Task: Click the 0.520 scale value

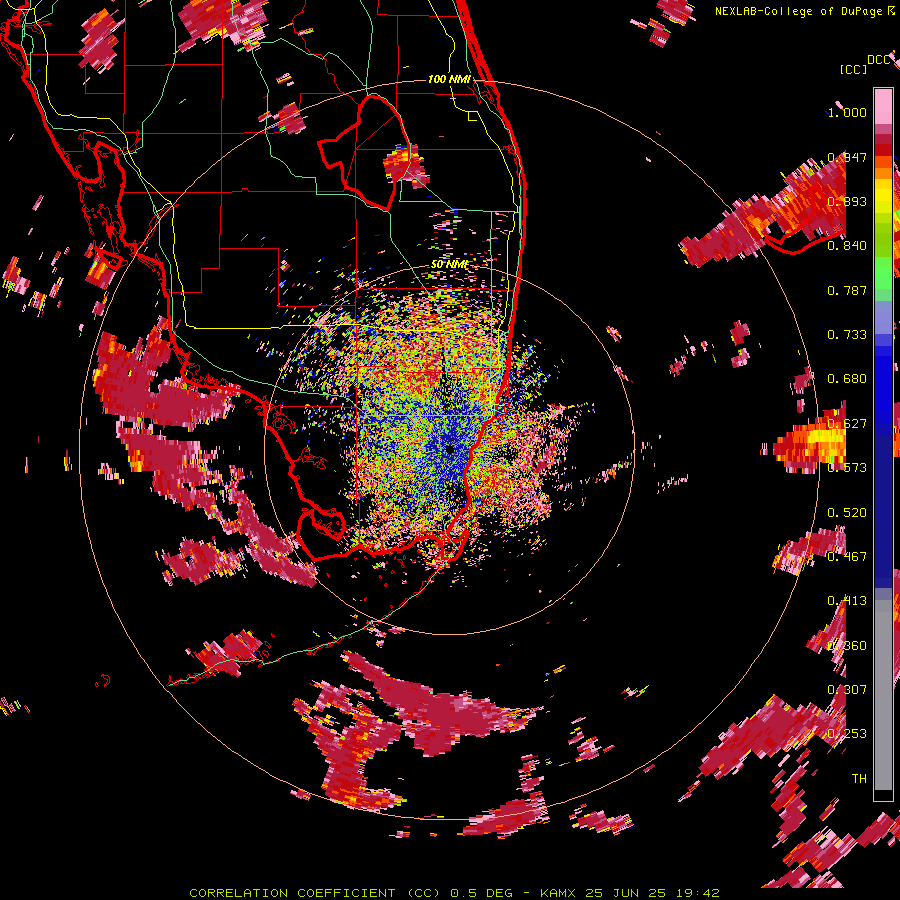Action: coord(847,512)
